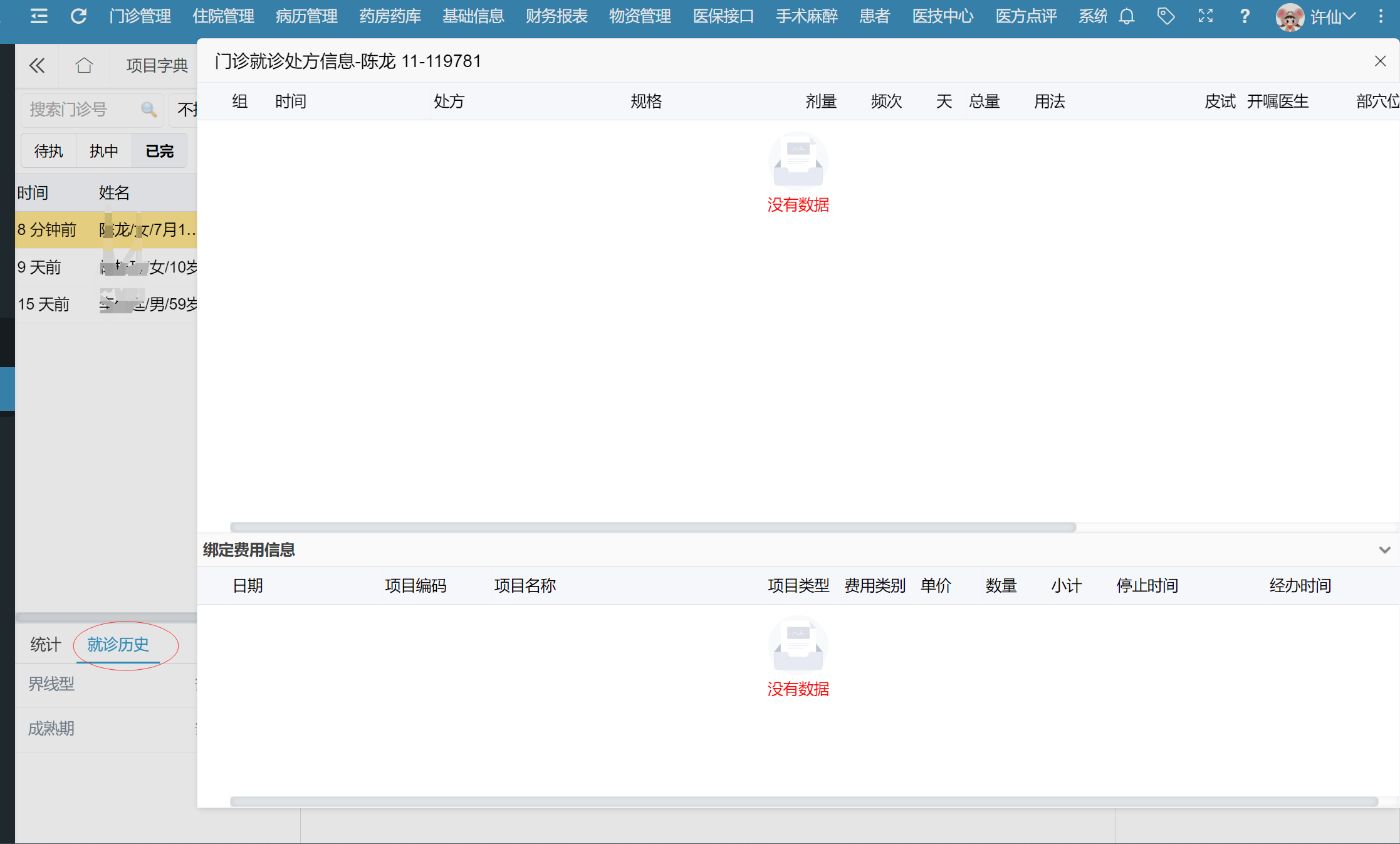Click the 处方 column header

pyautogui.click(x=449, y=101)
